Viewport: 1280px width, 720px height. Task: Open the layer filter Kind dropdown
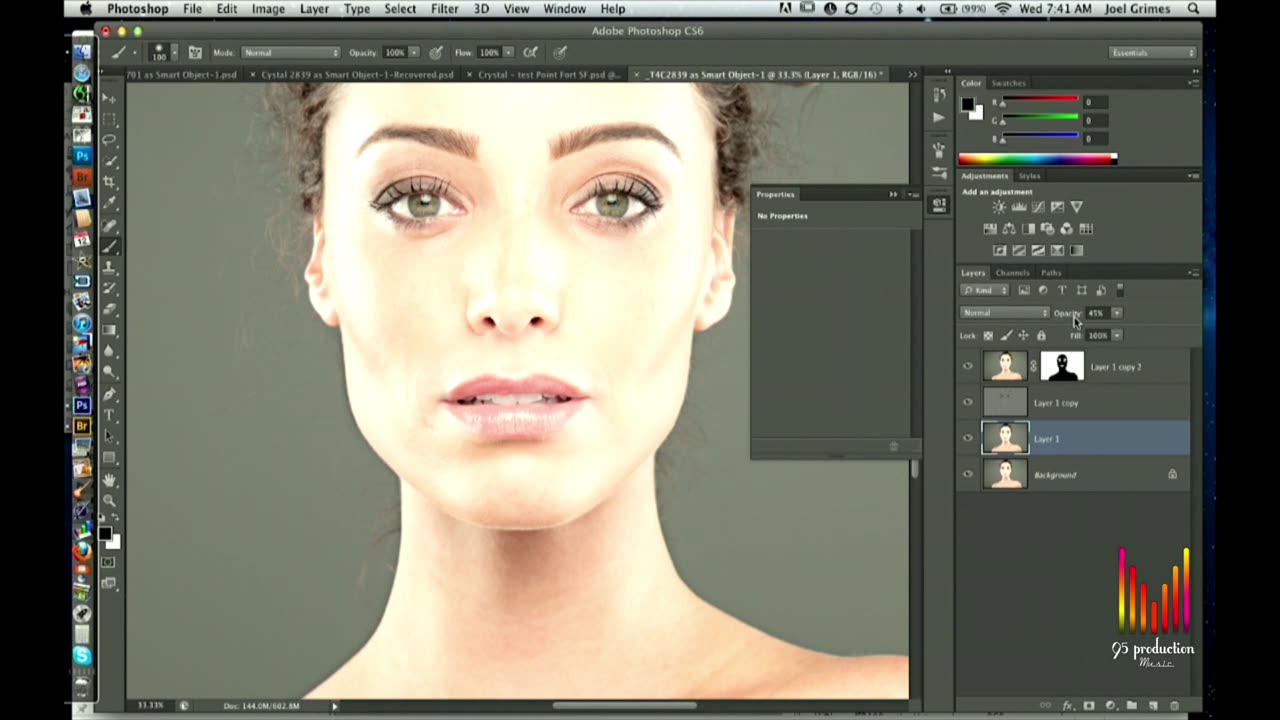tap(985, 290)
